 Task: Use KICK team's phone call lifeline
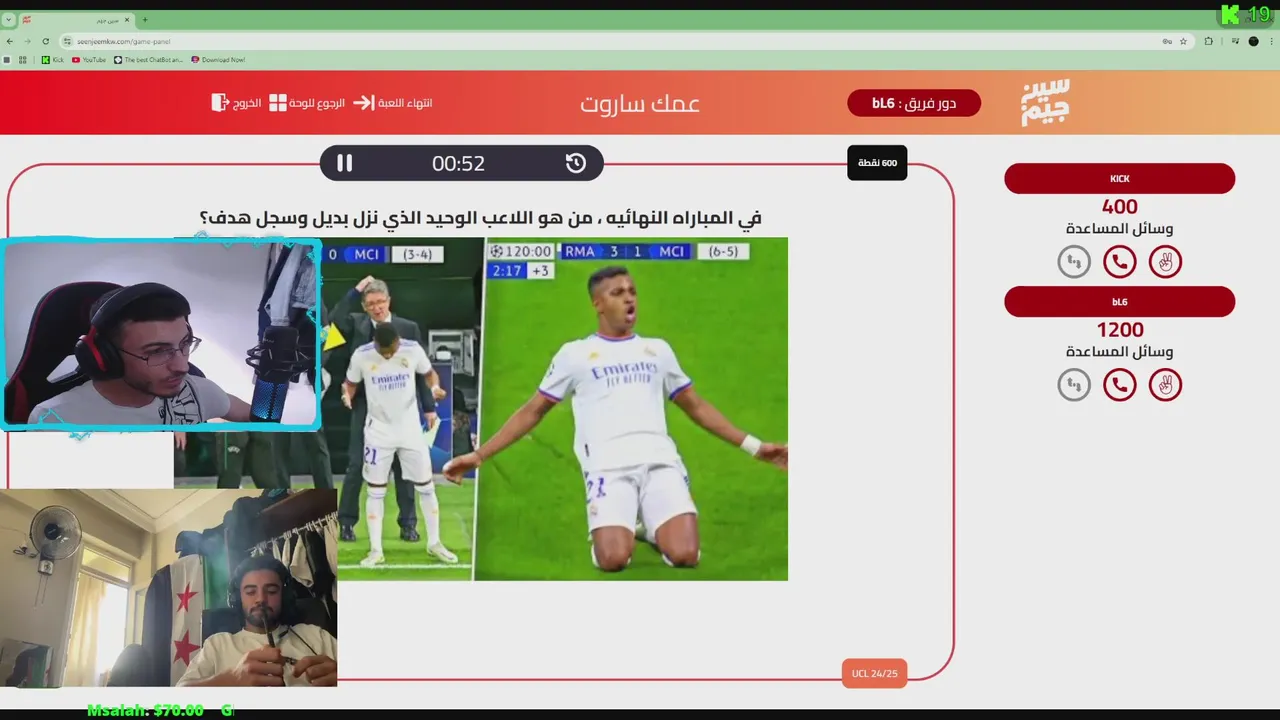[x=1120, y=262]
